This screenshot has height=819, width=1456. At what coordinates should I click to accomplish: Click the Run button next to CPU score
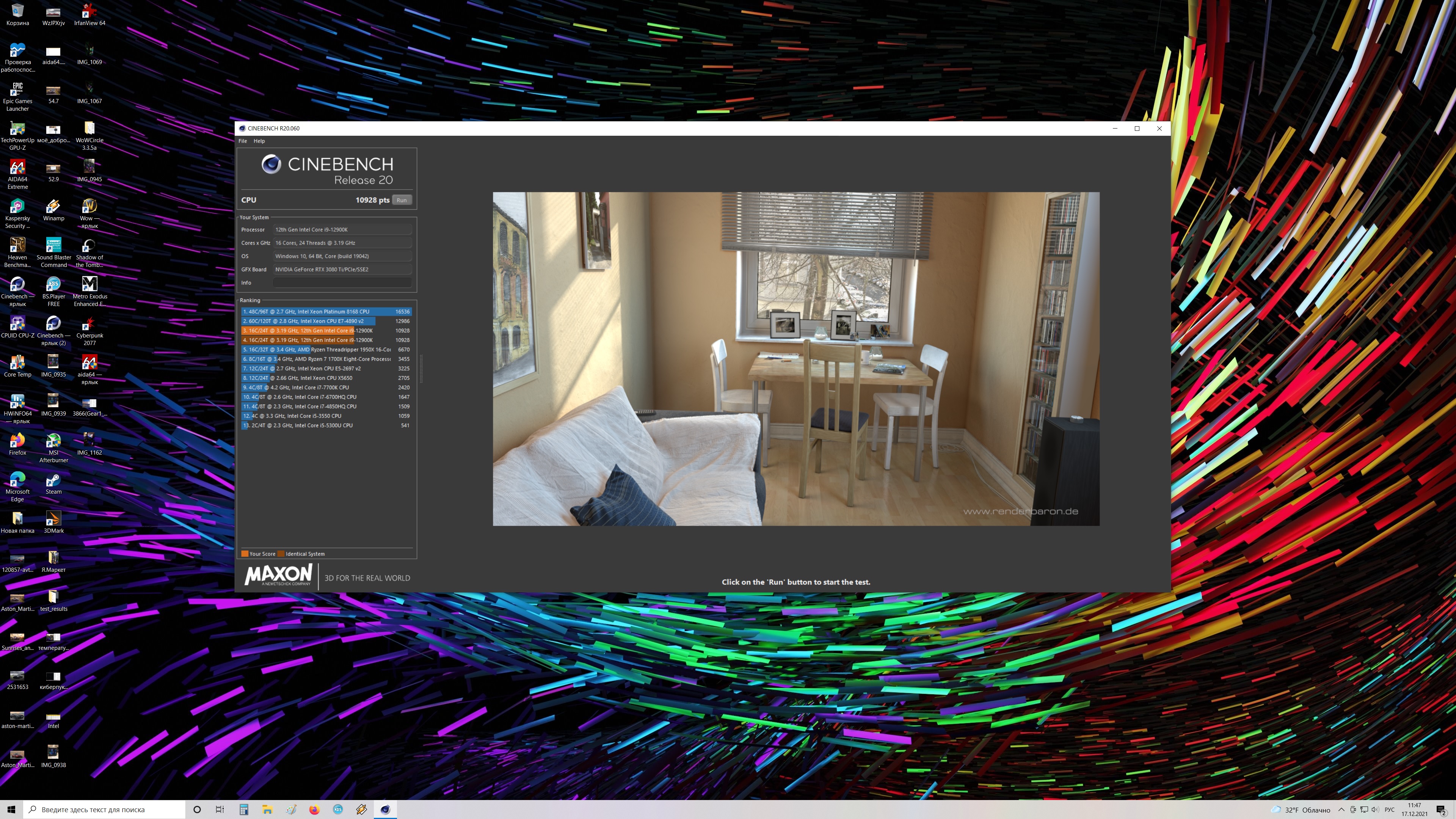[x=401, y=200]
